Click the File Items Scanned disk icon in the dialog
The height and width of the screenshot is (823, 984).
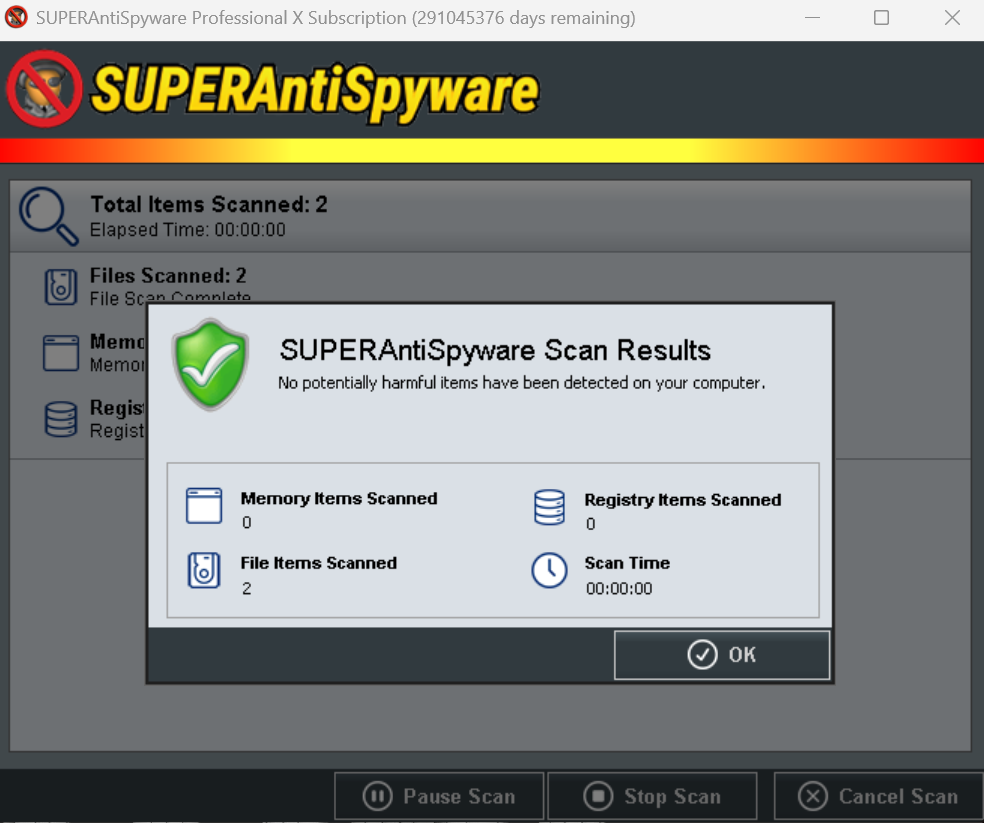click(204, 570)
